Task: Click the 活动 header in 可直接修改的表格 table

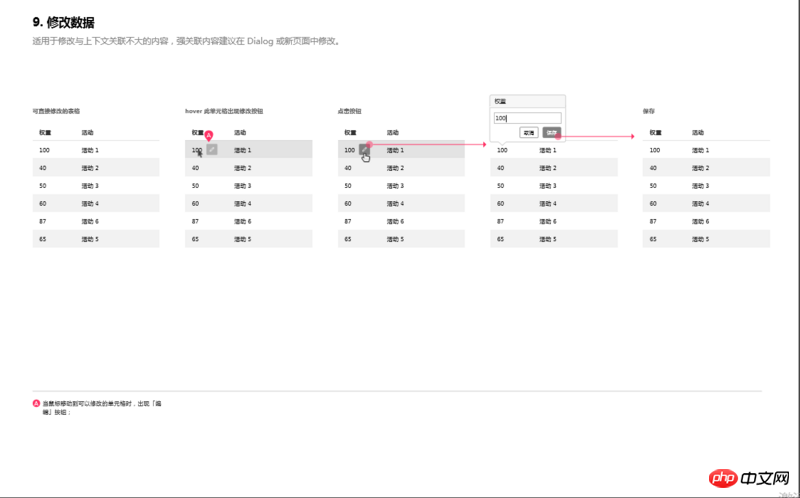Action: [87, 133]
